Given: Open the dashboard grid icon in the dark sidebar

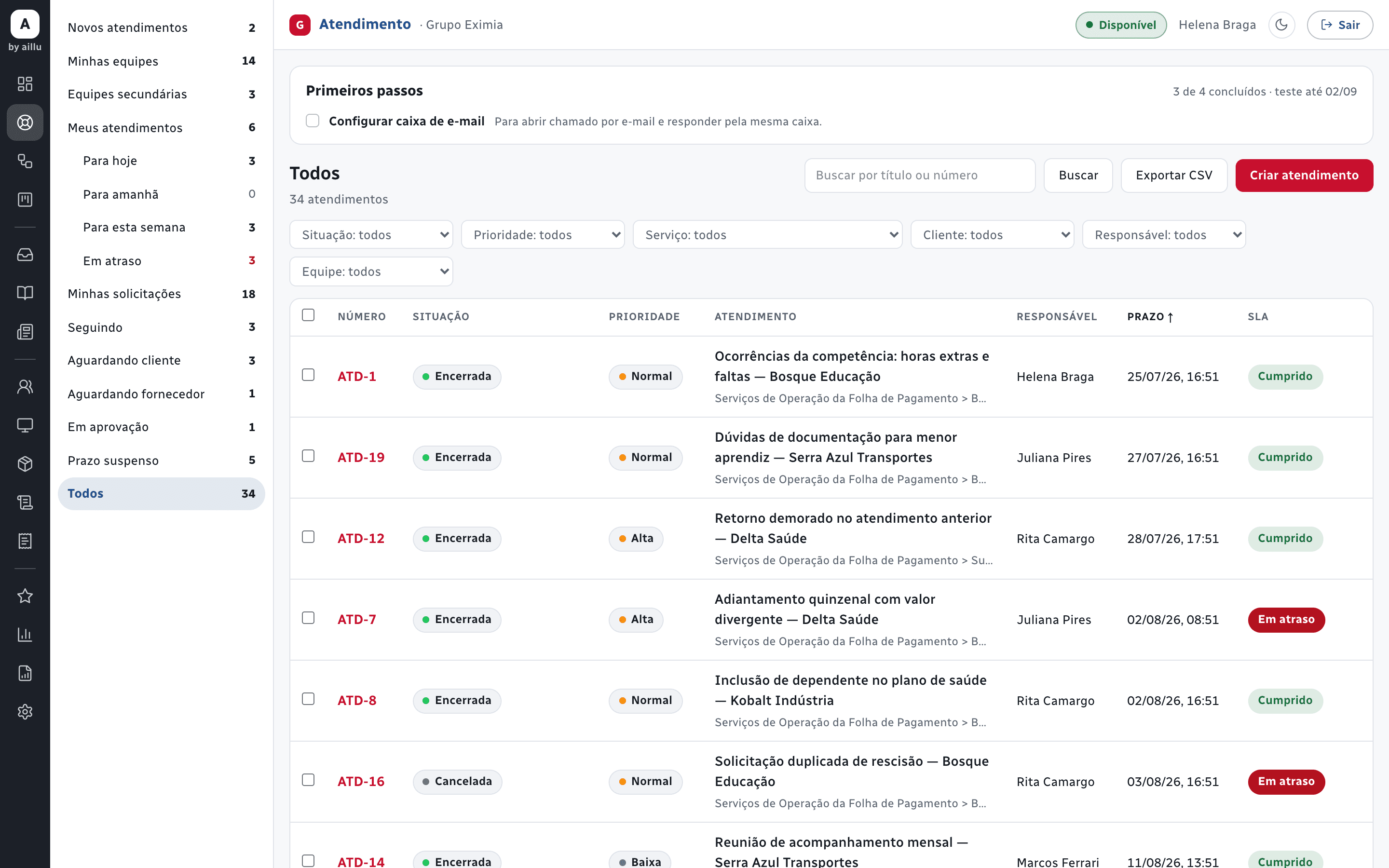Looking at the screenshot, I should click(x=25, y=84).
